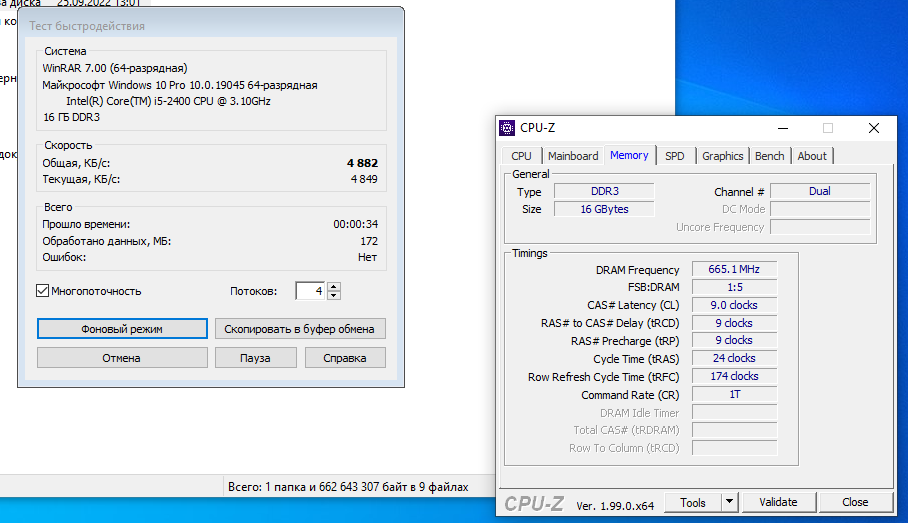Select the Memory tab
This screenshot has width=908, height=523.
(629, 155)
